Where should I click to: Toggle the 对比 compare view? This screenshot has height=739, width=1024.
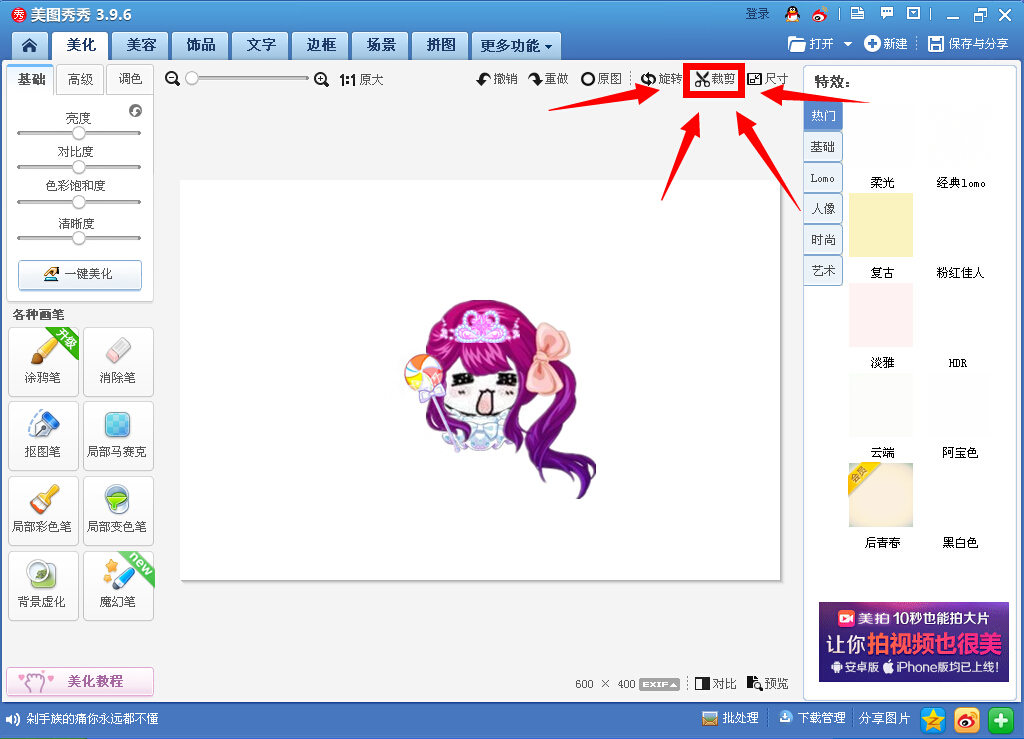(715, 684)
